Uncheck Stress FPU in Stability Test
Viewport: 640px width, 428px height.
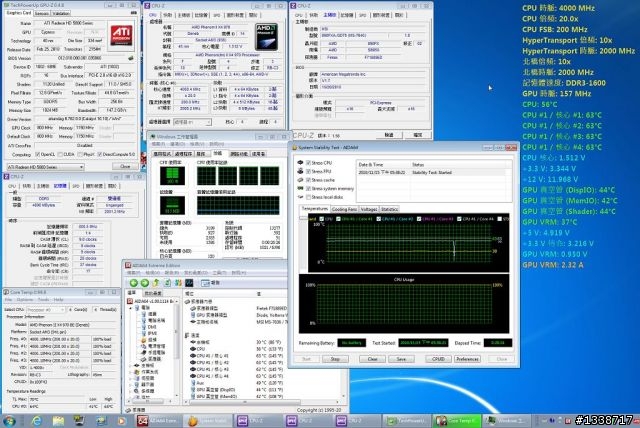click(309, 171)
